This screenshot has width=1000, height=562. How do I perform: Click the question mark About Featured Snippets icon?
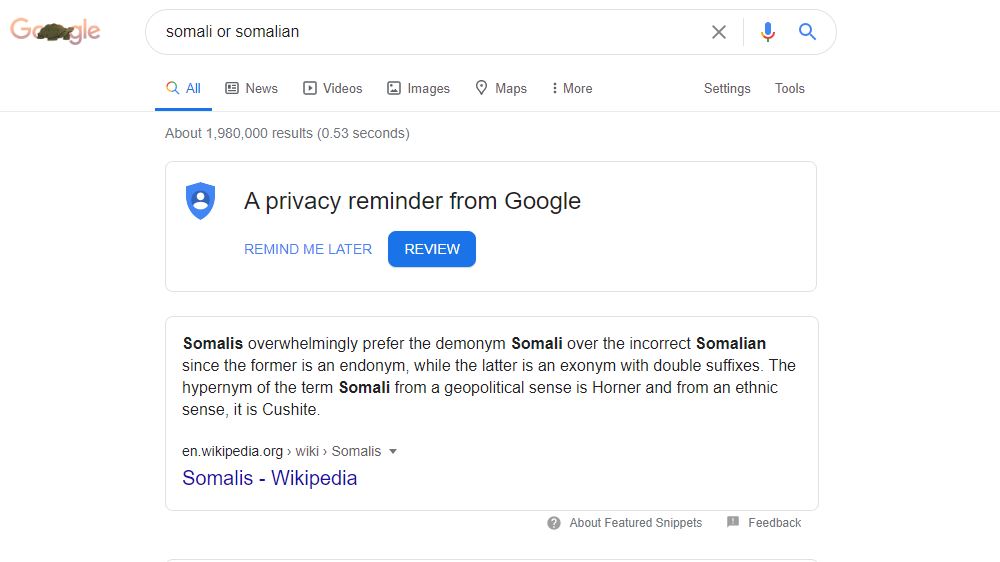point(554,523)
